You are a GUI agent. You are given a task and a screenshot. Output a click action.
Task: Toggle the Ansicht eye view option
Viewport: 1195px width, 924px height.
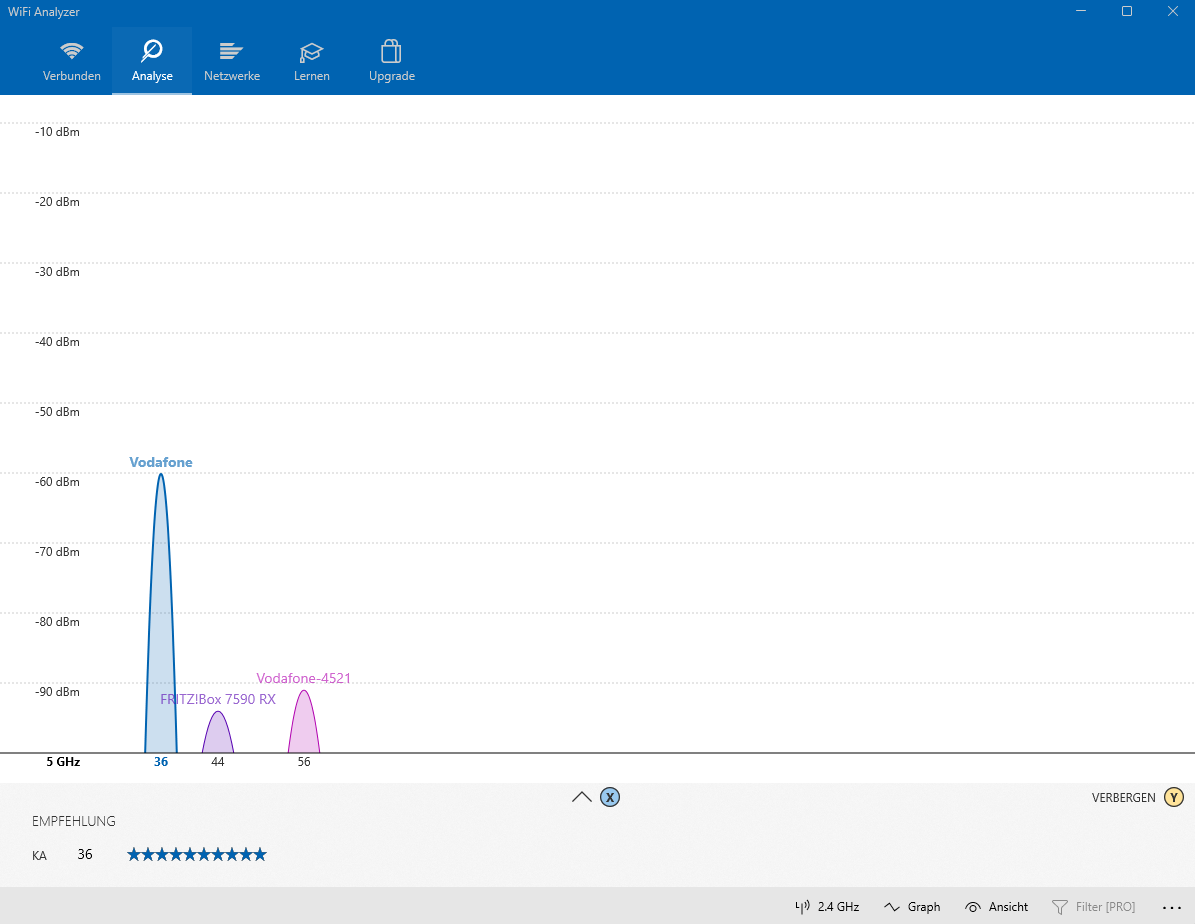(x=996, y=906)
